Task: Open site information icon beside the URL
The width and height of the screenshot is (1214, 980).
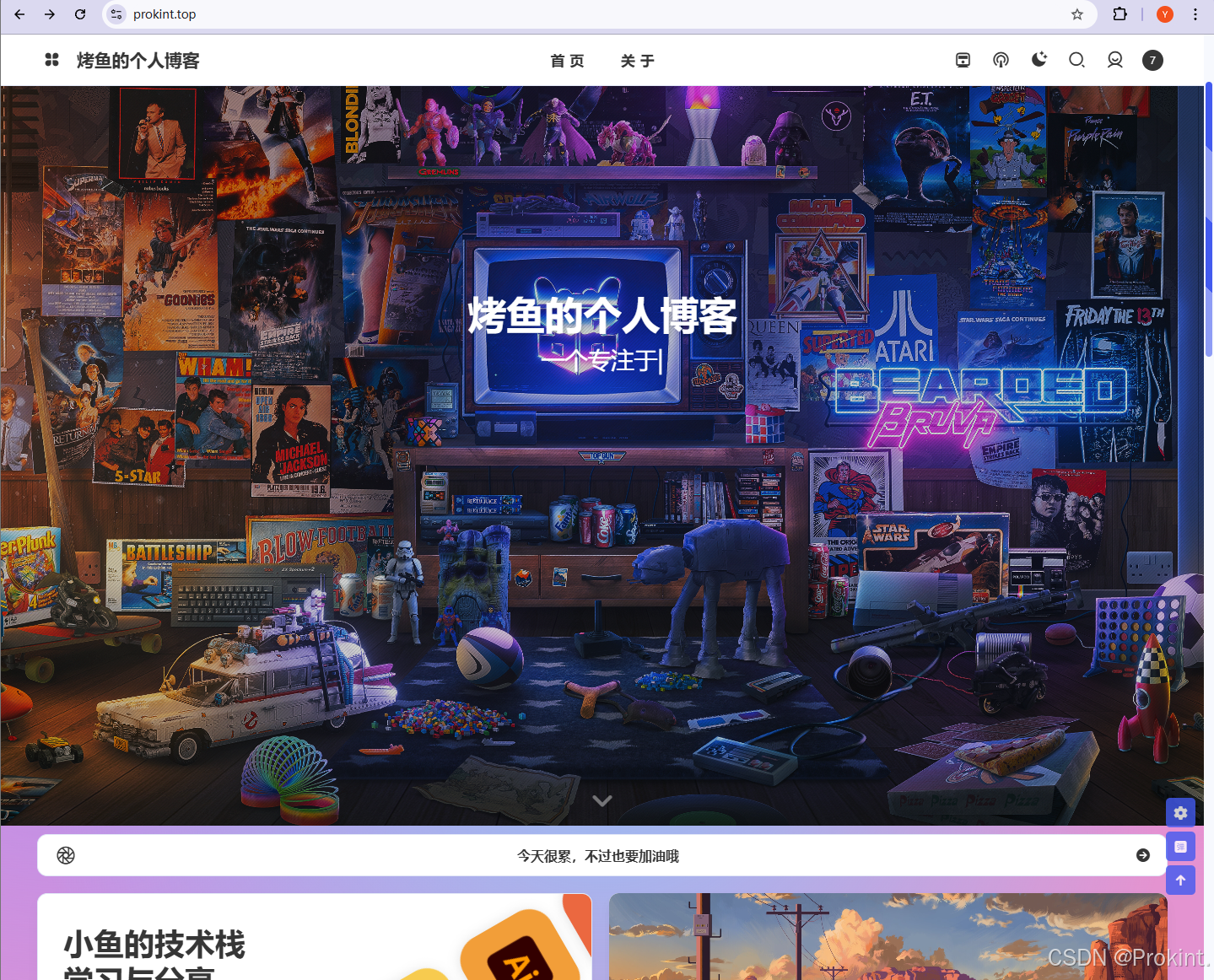Action: 117,14
